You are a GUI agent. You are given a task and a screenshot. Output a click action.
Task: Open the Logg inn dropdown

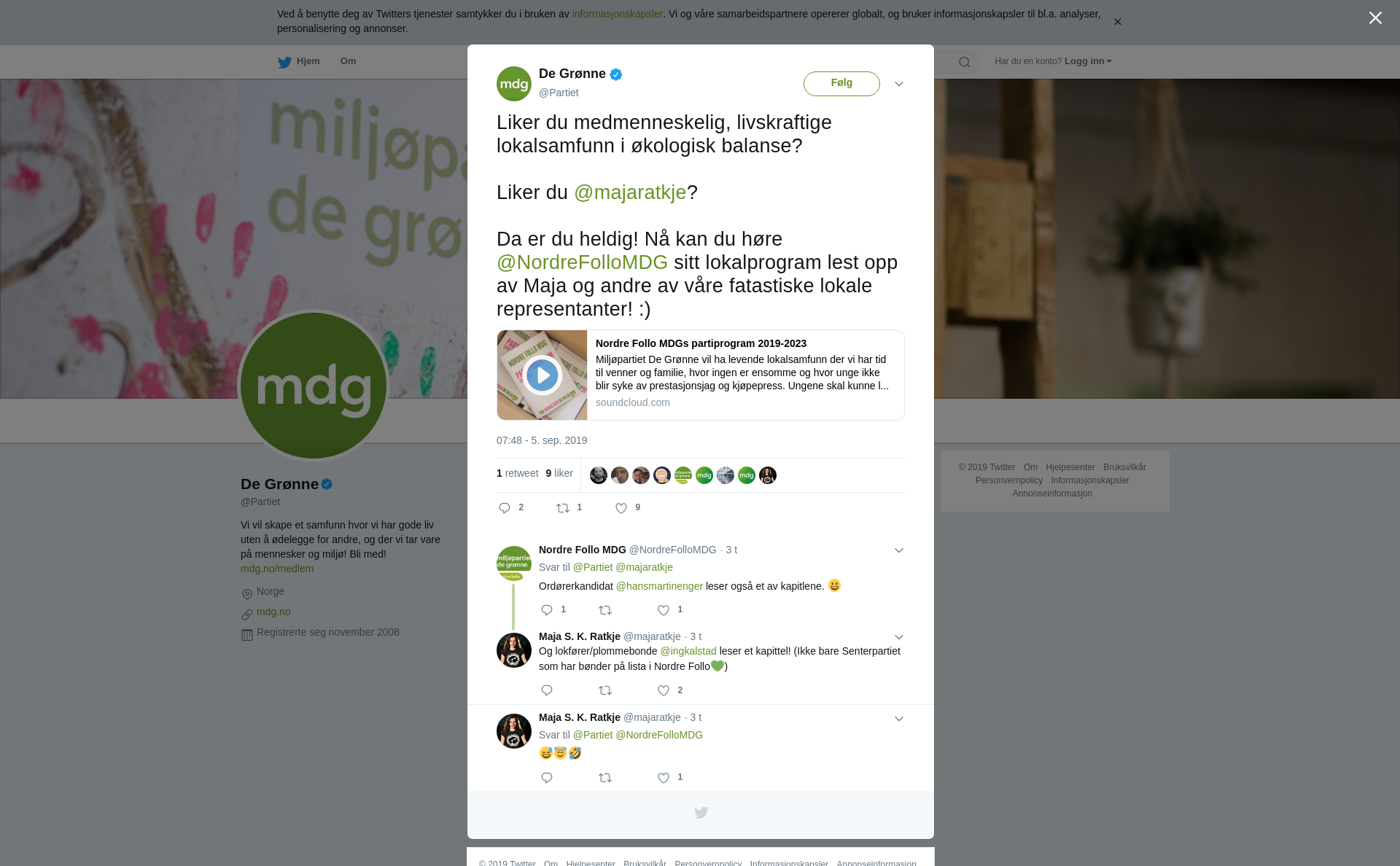[1088, 61]
